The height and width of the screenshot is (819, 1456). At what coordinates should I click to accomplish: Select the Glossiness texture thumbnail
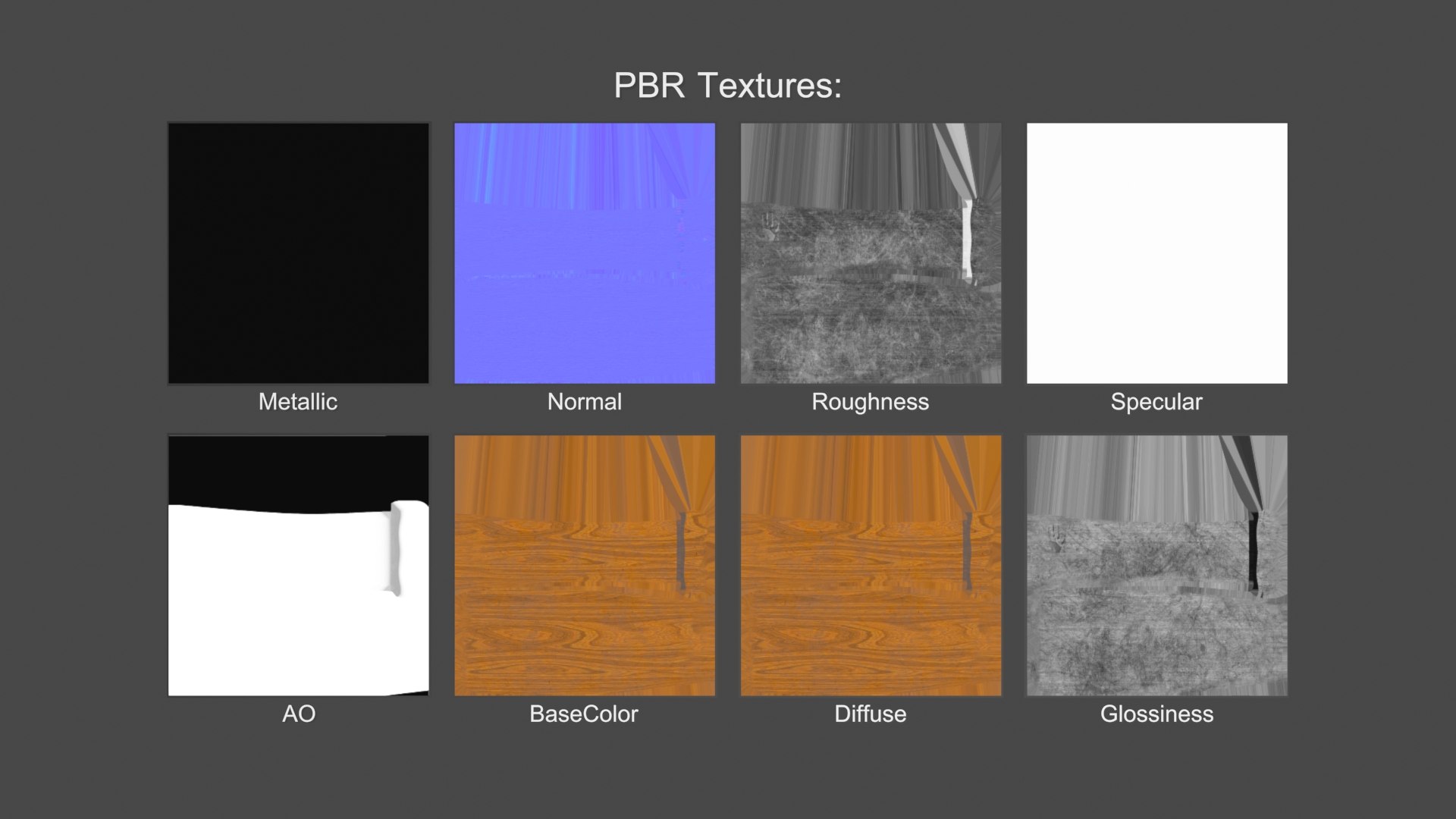click(1156, 566)
